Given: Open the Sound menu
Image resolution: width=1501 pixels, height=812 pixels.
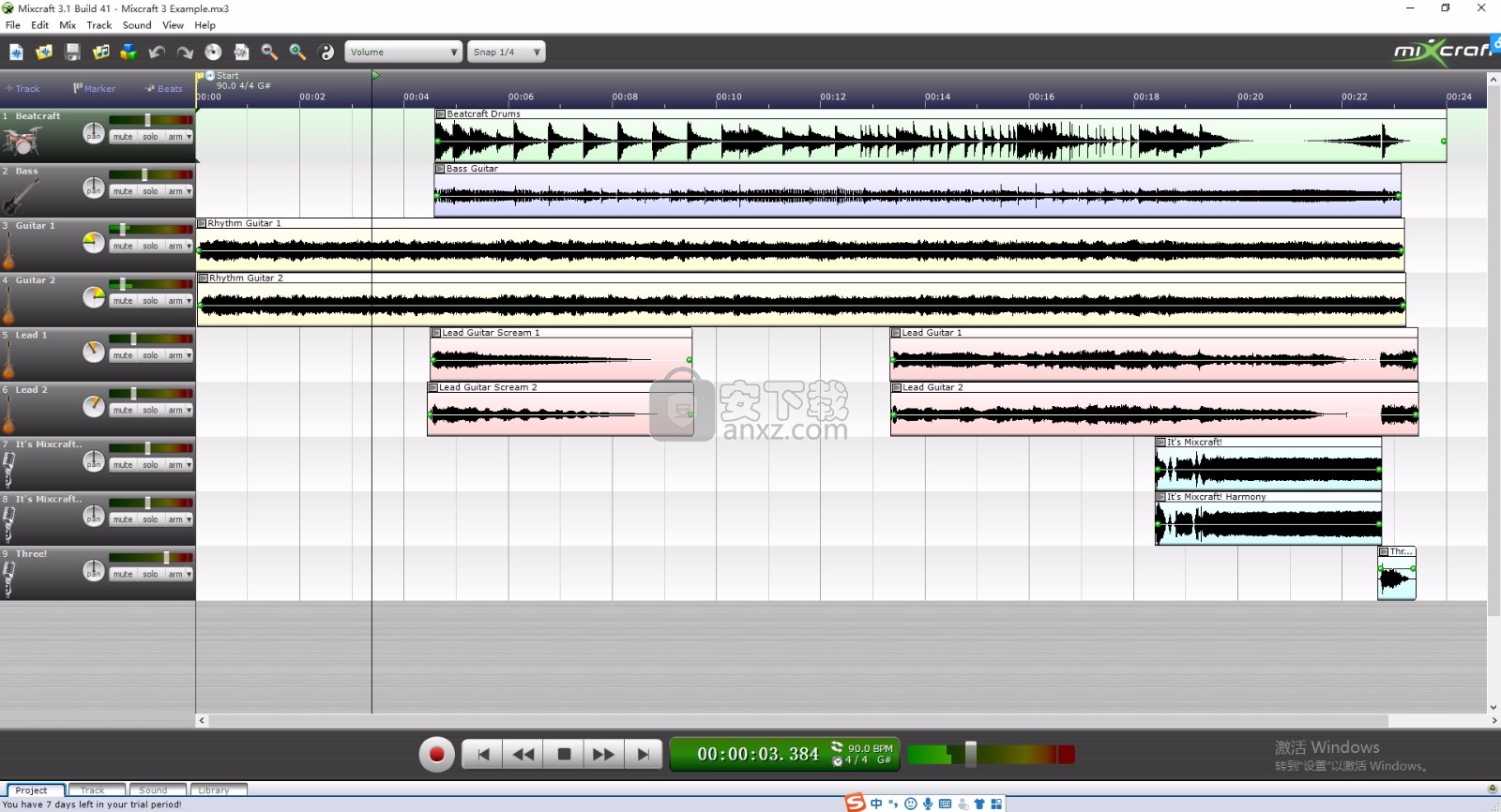Looking at the screenshot, I should (137, 25).
